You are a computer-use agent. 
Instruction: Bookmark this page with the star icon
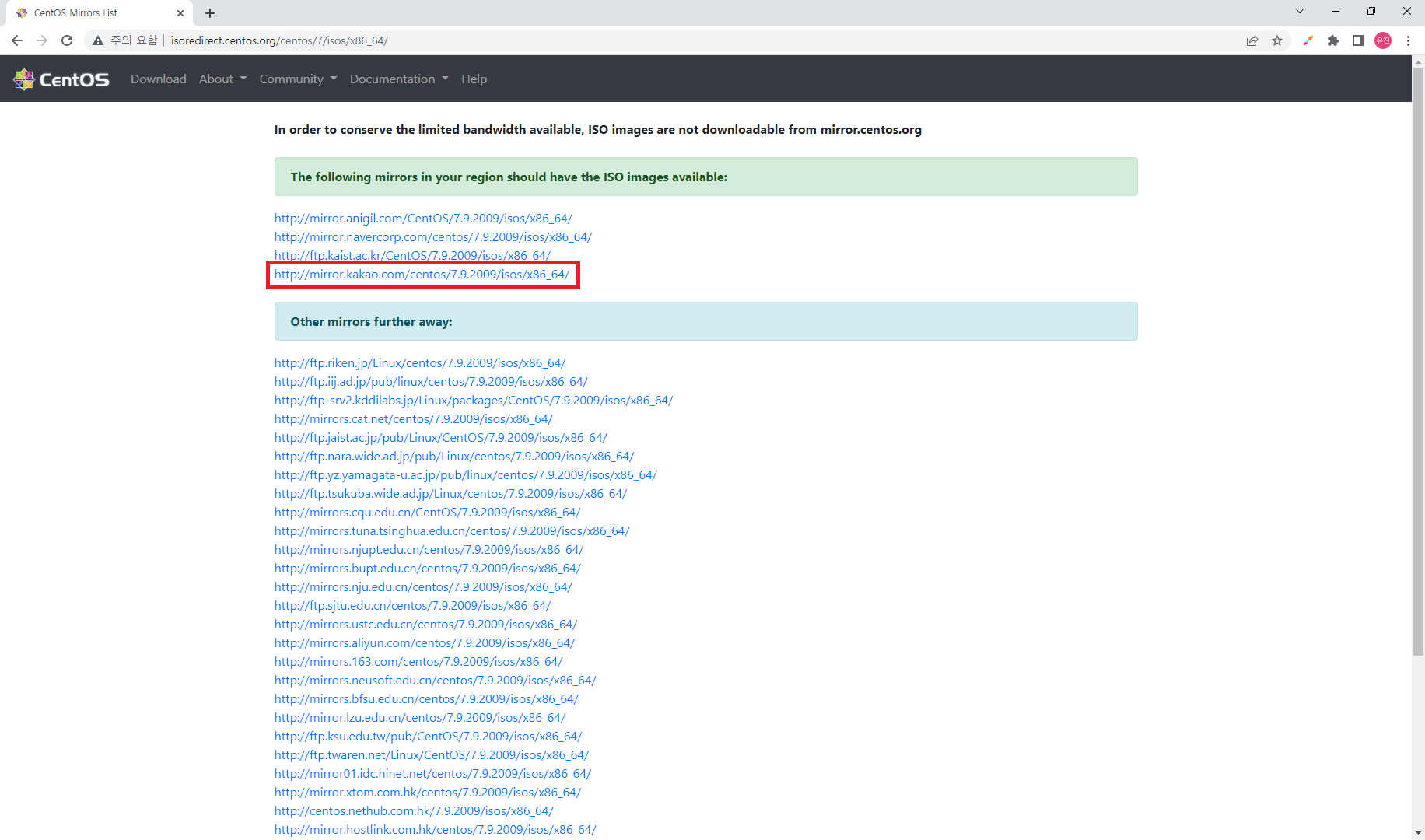click(x=1277, y=40)
